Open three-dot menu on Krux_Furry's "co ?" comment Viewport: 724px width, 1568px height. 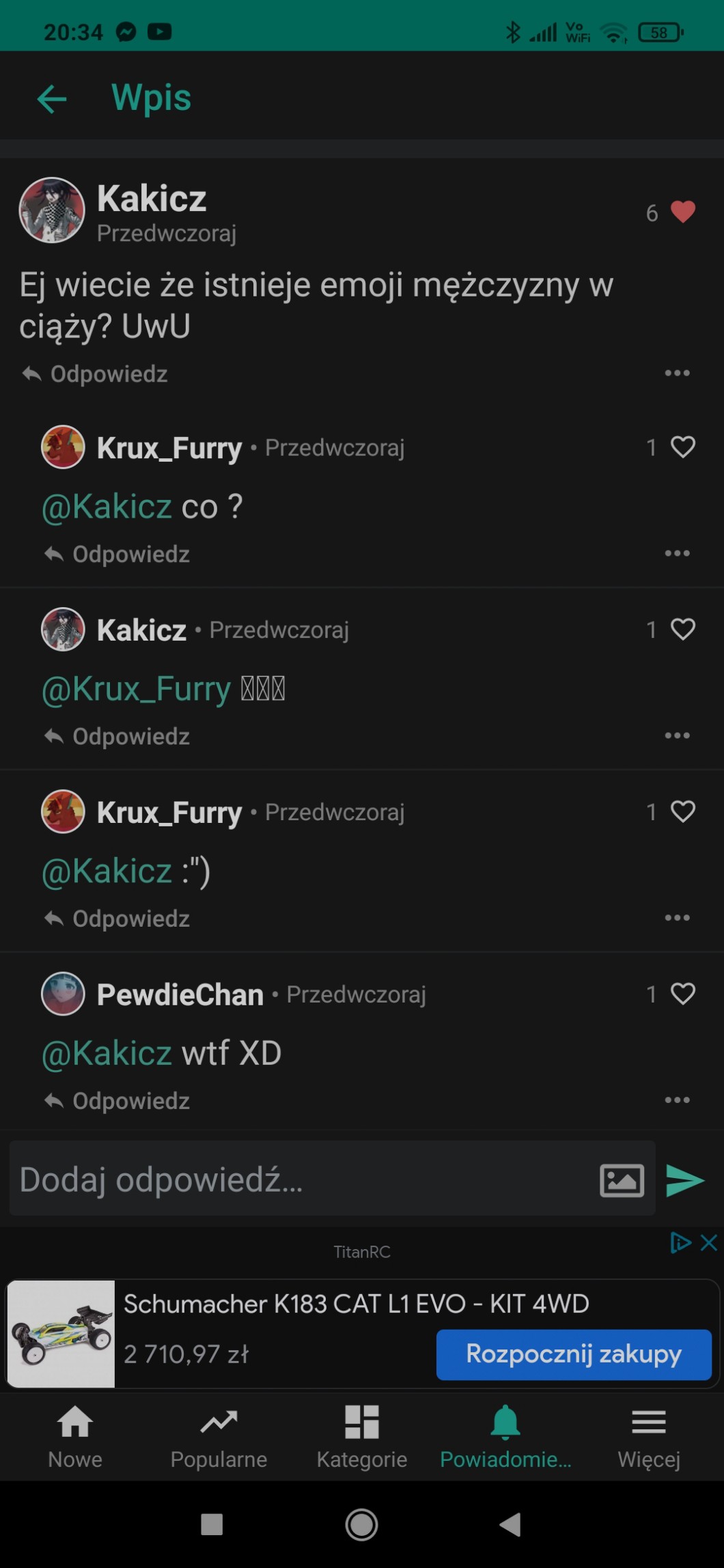(677, 553)
